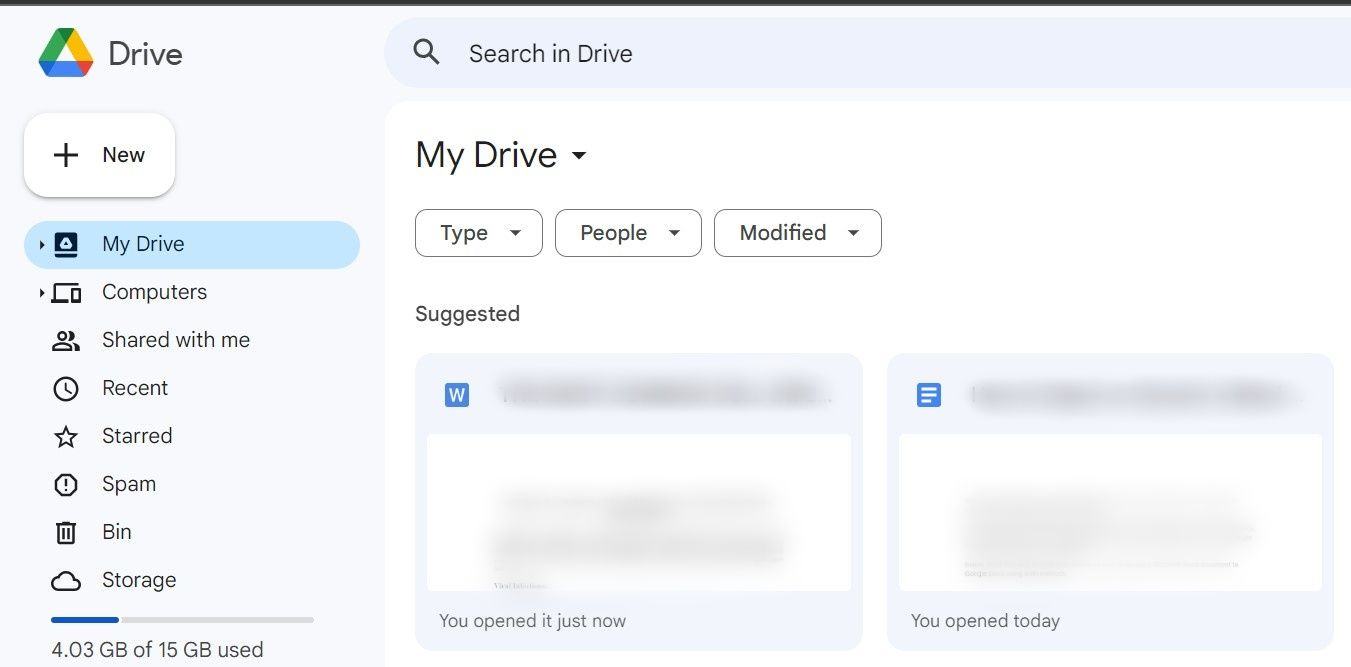Viewport: 1351px width, 667px height.
Task: Open the Type filter dropdown
Action: click(478, 232)
